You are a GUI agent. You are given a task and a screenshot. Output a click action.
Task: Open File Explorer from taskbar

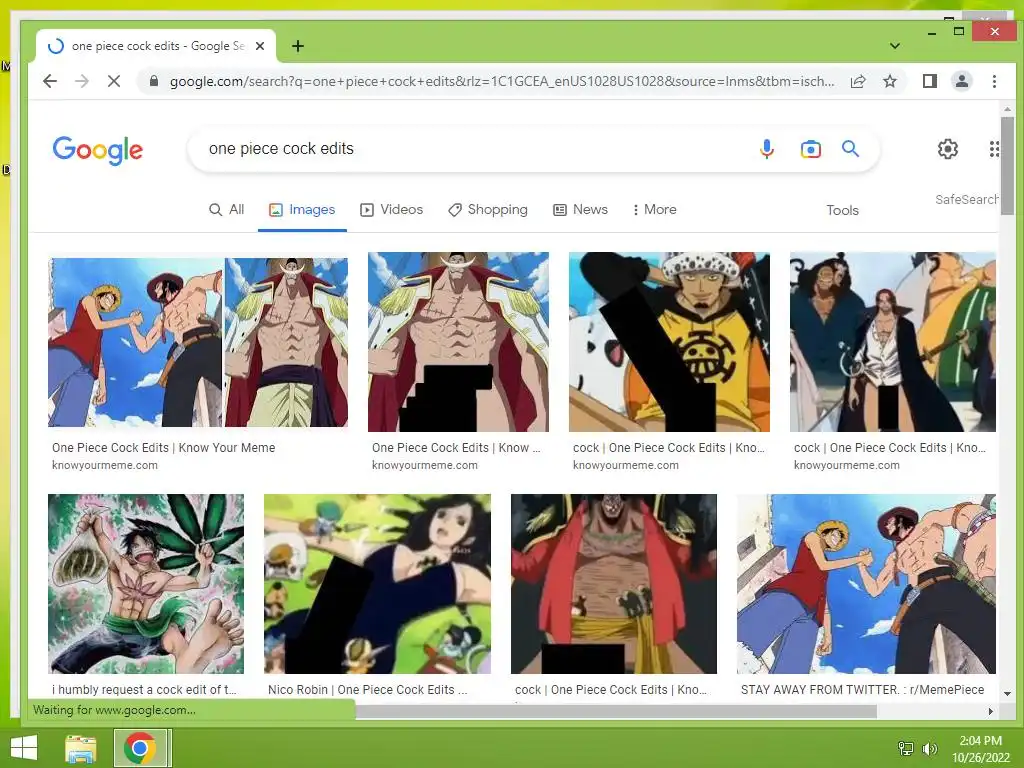81,748
